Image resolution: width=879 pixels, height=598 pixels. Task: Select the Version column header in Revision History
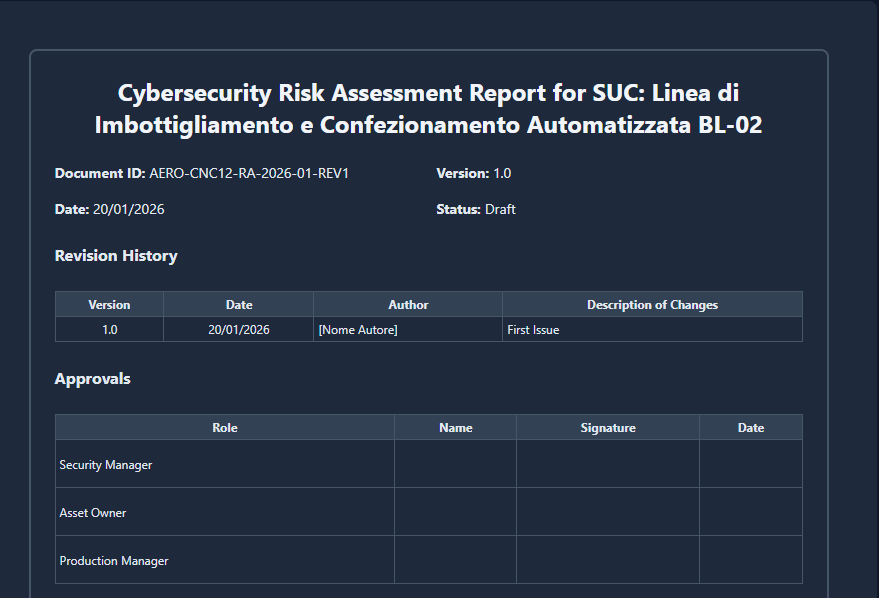tap(109, 305)
